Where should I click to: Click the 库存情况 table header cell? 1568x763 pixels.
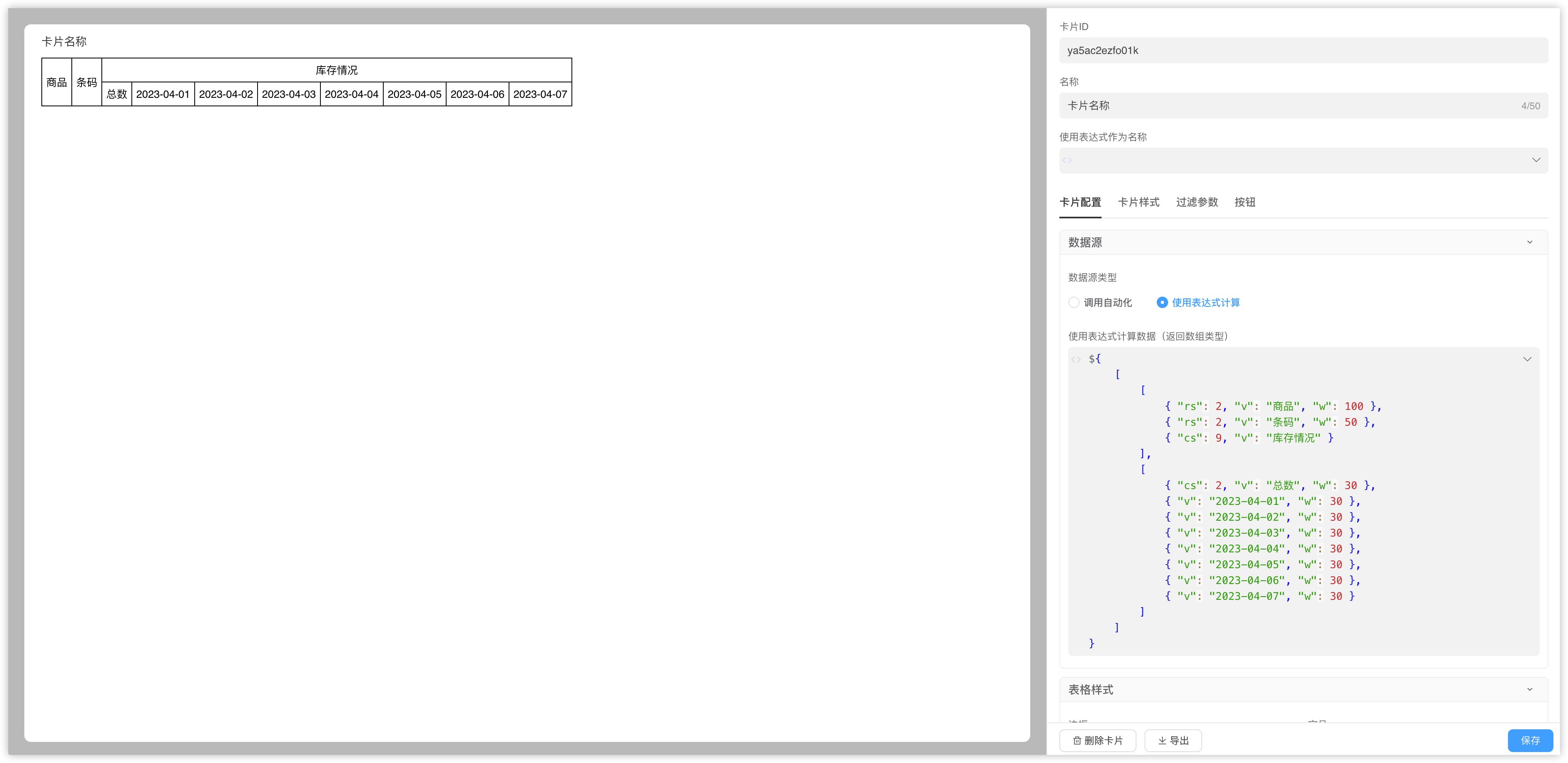coord(337,70)
